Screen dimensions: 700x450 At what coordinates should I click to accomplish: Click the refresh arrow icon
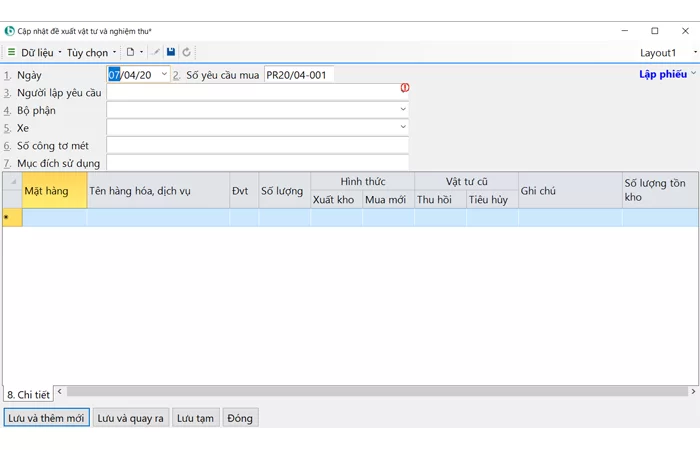(186, 52)
